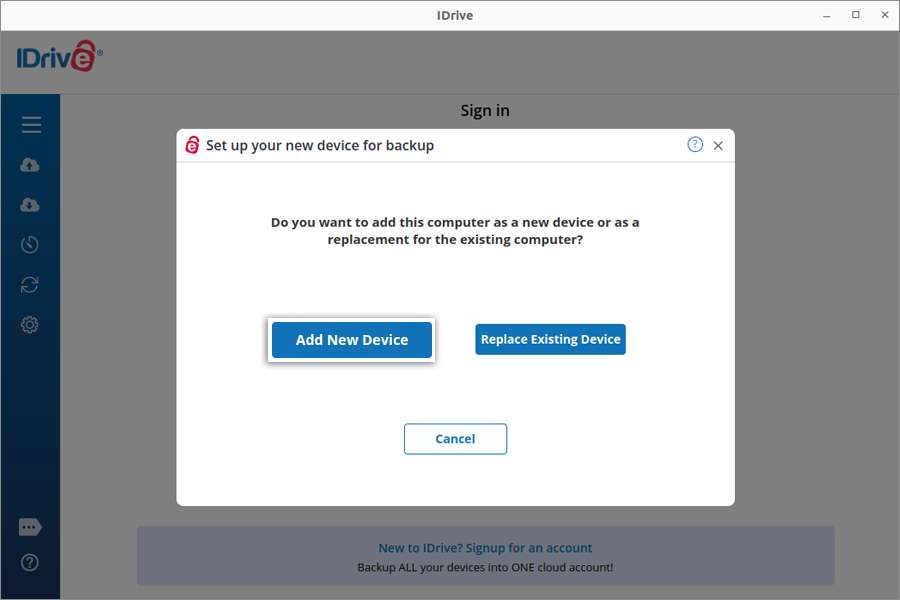Cancel the device setup dialog
This screenshot has width=900, height=600.
(x=455, y=439)
